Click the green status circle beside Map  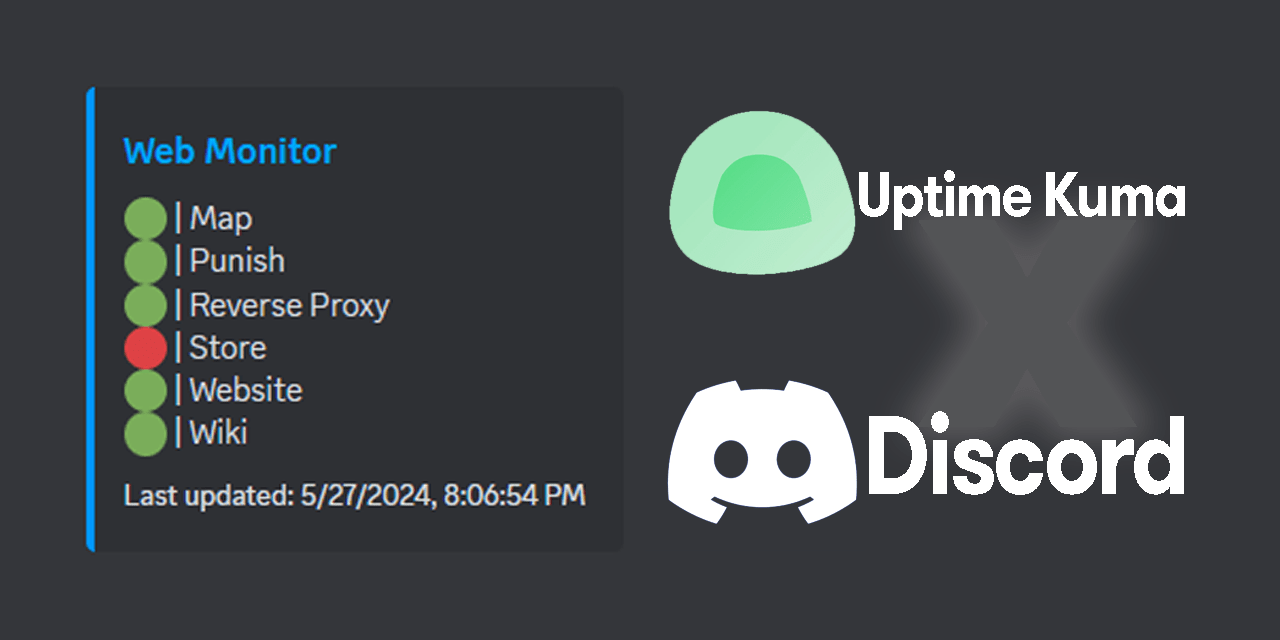145,218
